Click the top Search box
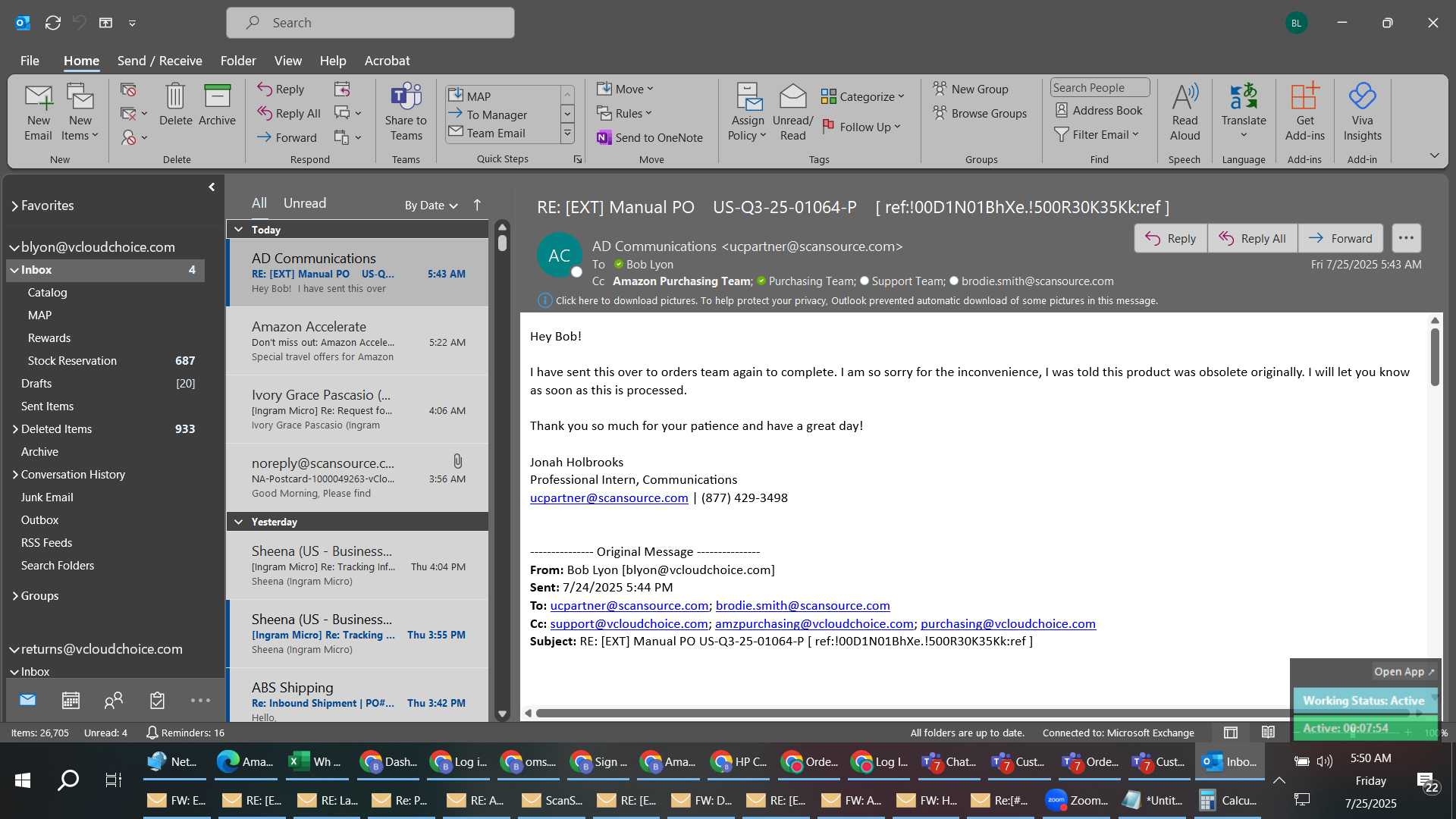Viewport: 1456px width, 819px height. tap(370, 23)
